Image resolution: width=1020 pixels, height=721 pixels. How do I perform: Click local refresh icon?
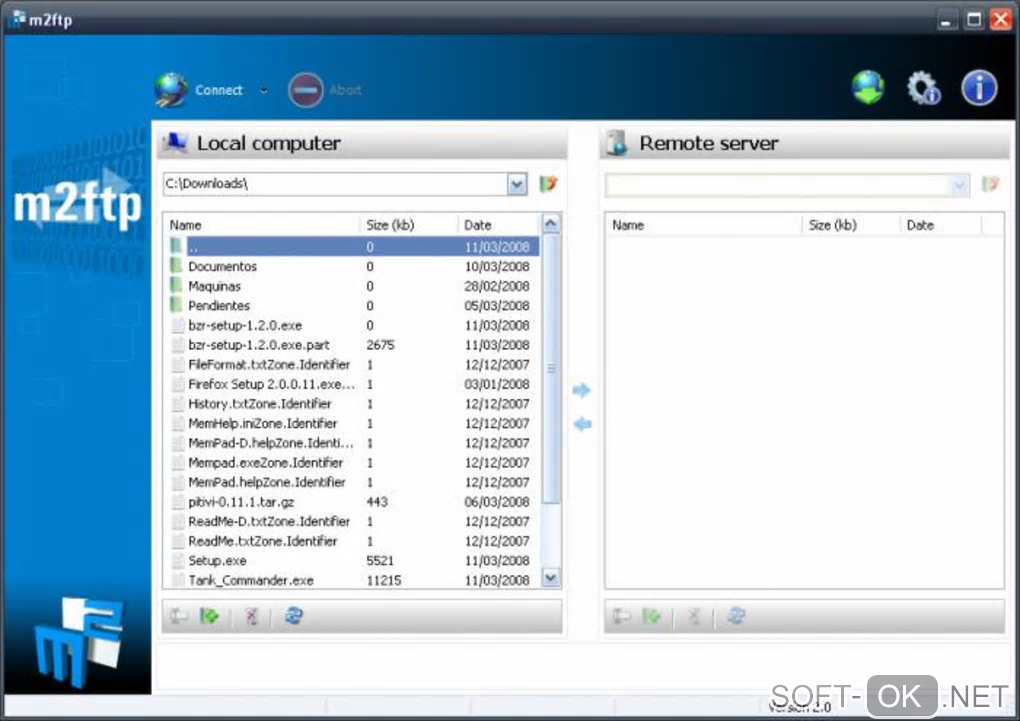point(294,616)
